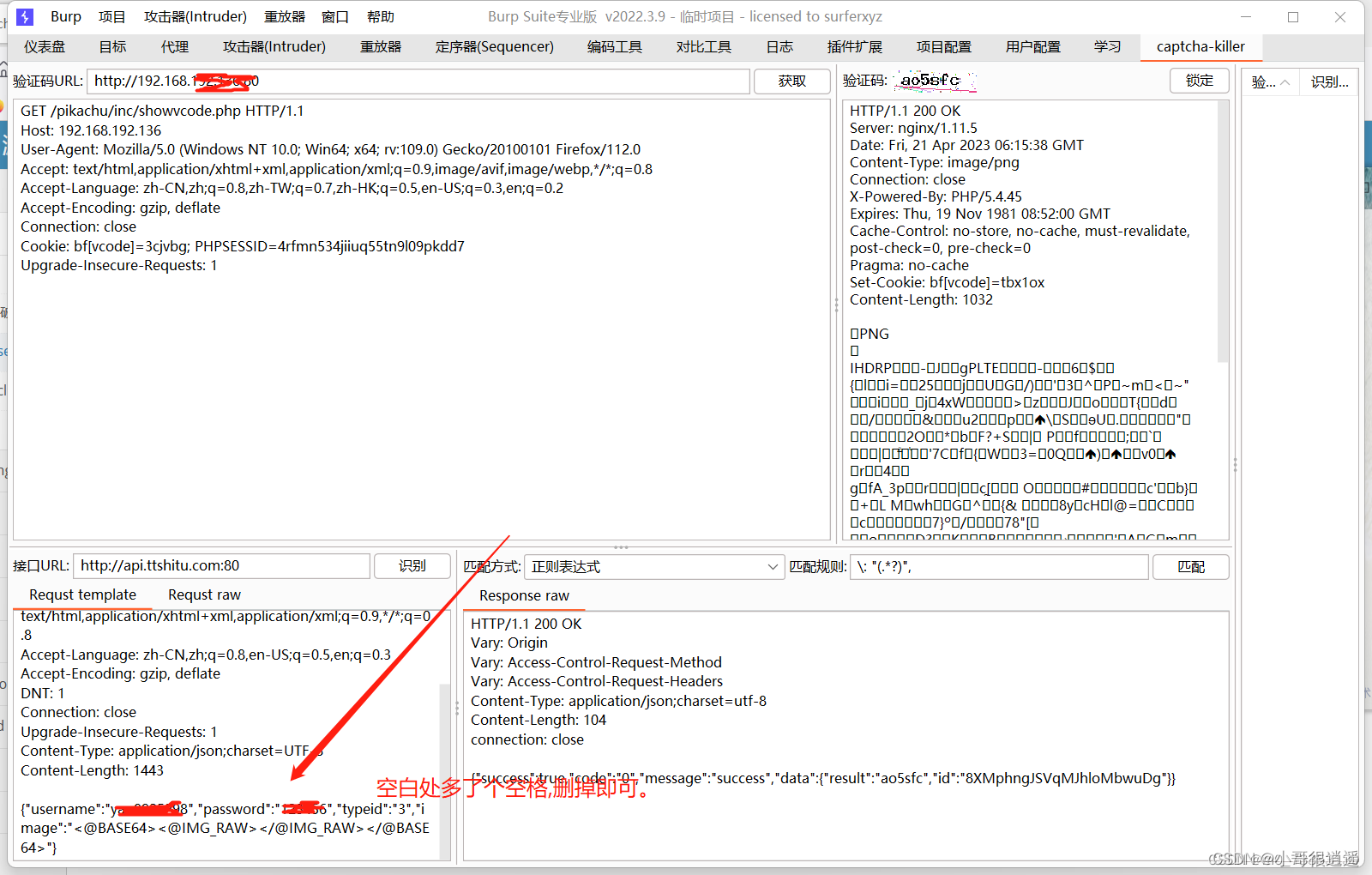Click the captcha response scrollbar
Screen dimensions: 1372x875
point(1223,231)
